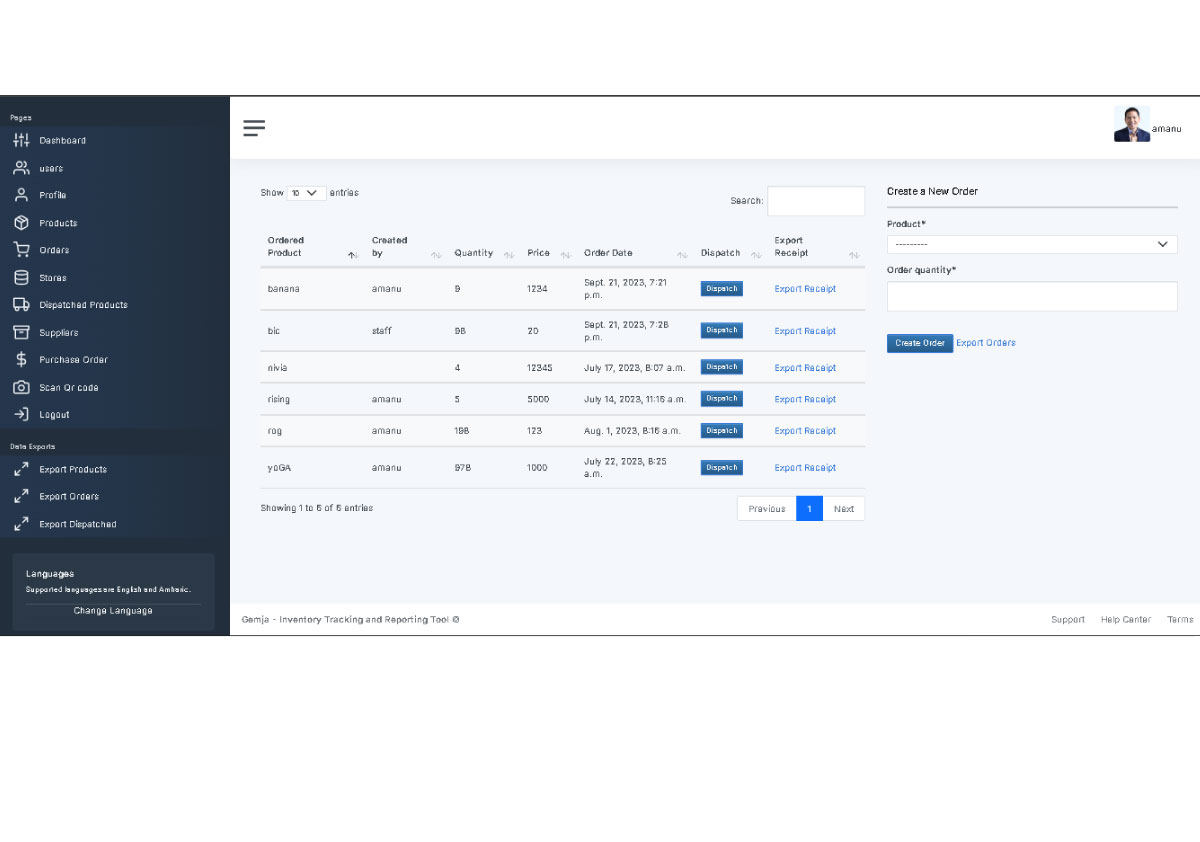The width and height of the screenshot is (1200, 842).
Task: Click Export Receipt link for banana order
Action: coord(804,289)
